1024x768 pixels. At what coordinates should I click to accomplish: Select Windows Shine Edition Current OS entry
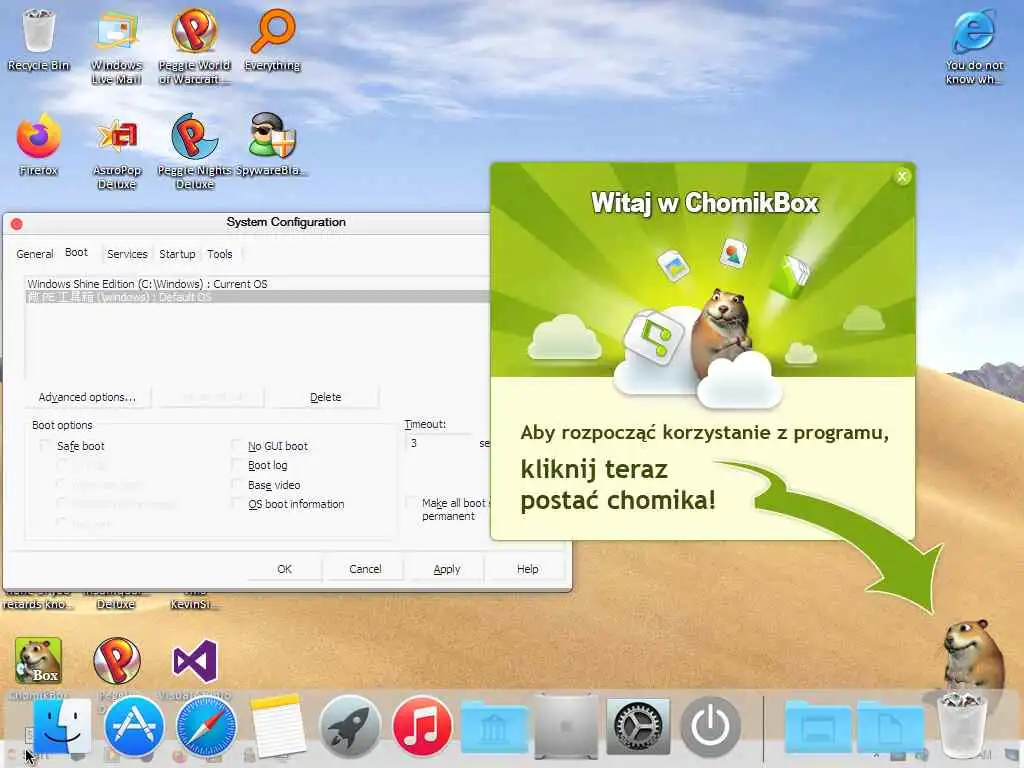(258, 284)
